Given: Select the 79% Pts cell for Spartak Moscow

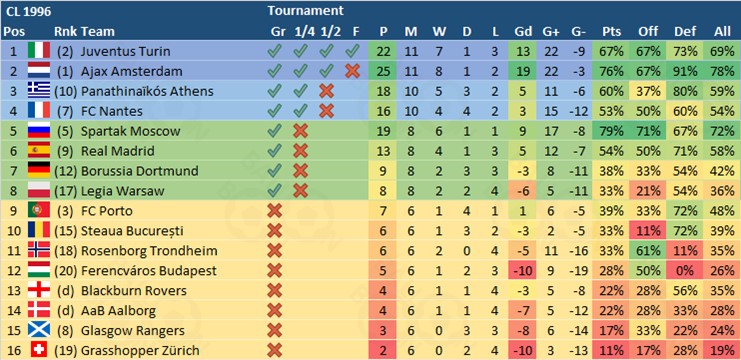Looking at the screenshot, I should (612, 131).
